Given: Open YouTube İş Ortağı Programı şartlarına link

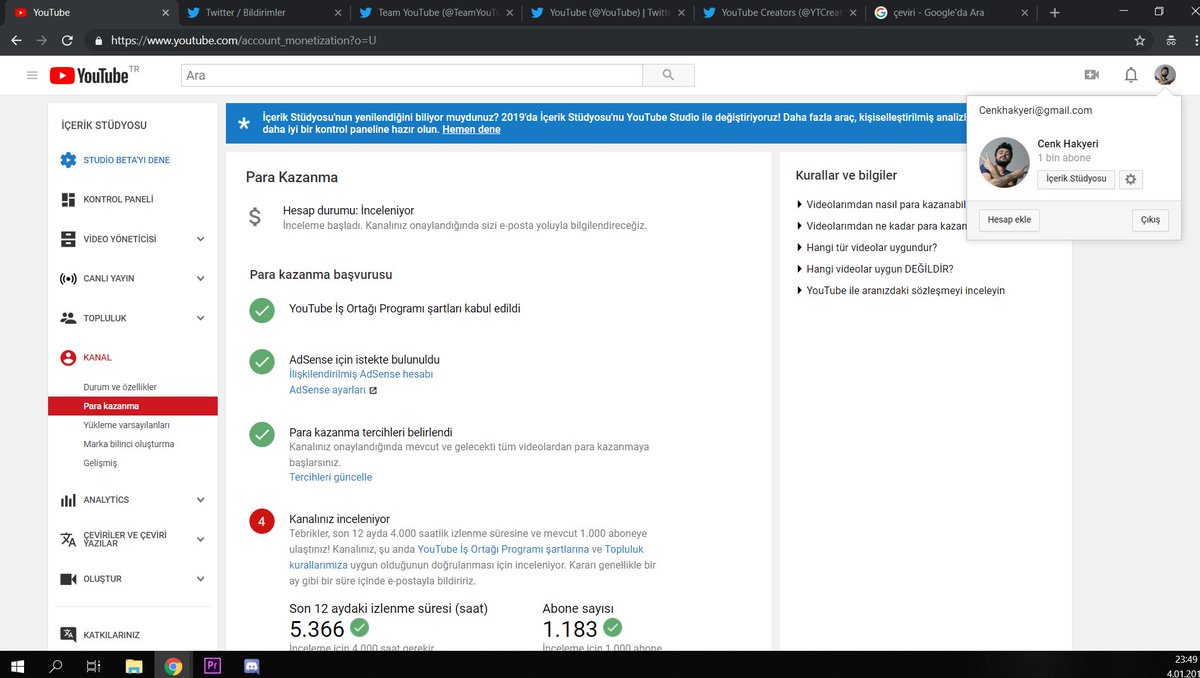Looking at the screenshot, I should [503, 549].
